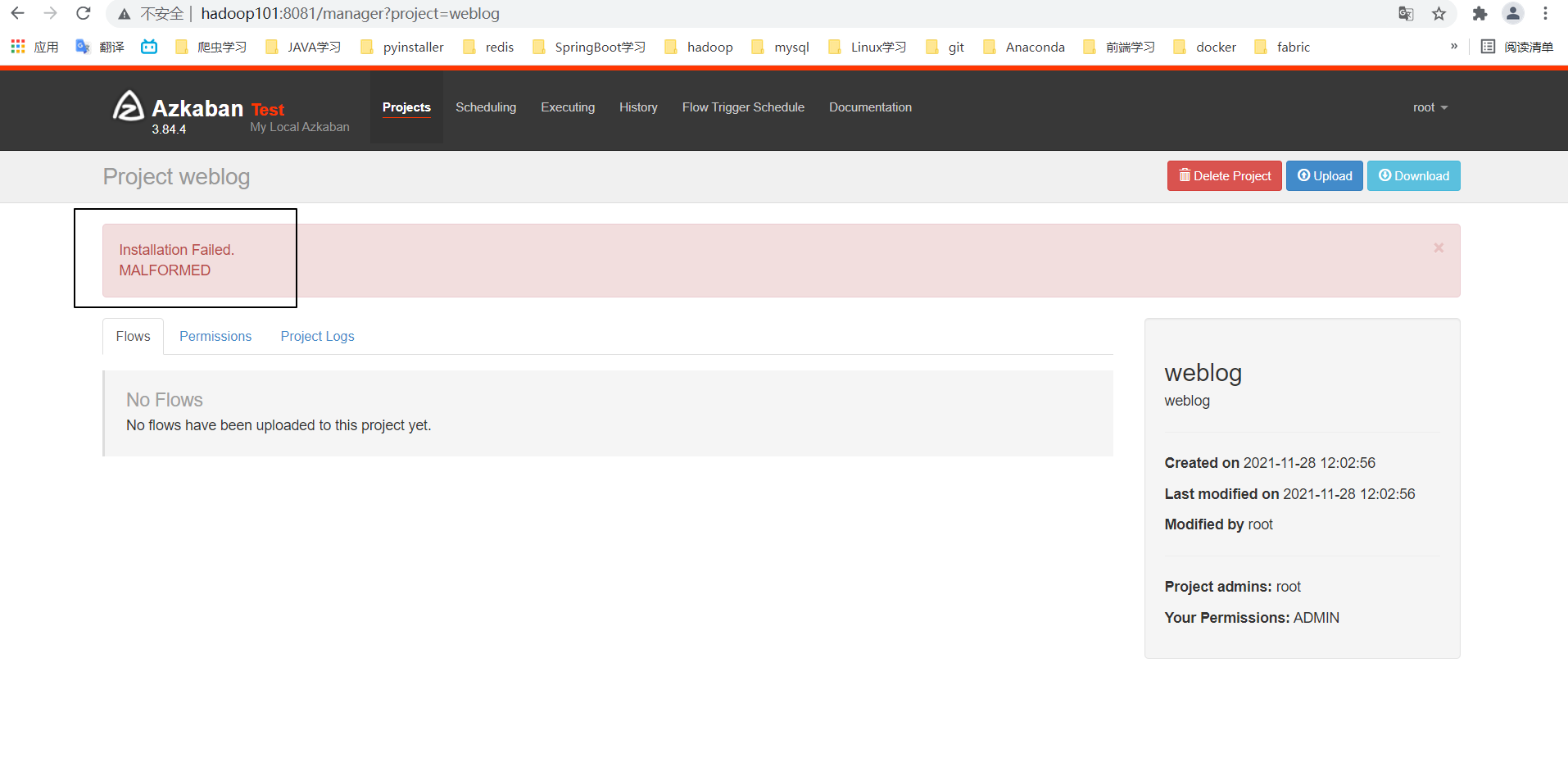This screenshot has height=767, width=1568.
Task: Open the Projects navigation item
Action: pos(406,107)
